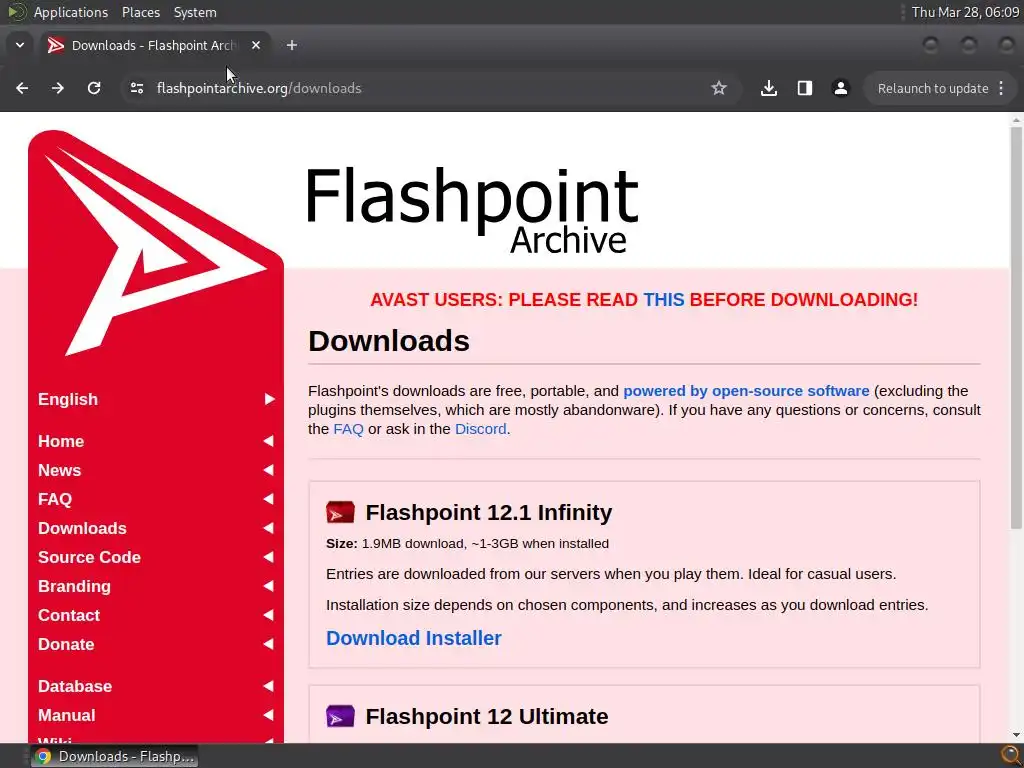Open the powered by open-source software link
The width and height of the screenshot is (1024, 768).
point(746,391)
